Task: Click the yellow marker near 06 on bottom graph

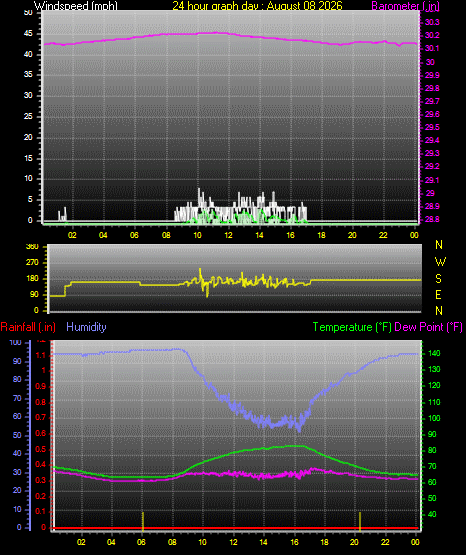Action: [x=143, y=521]
